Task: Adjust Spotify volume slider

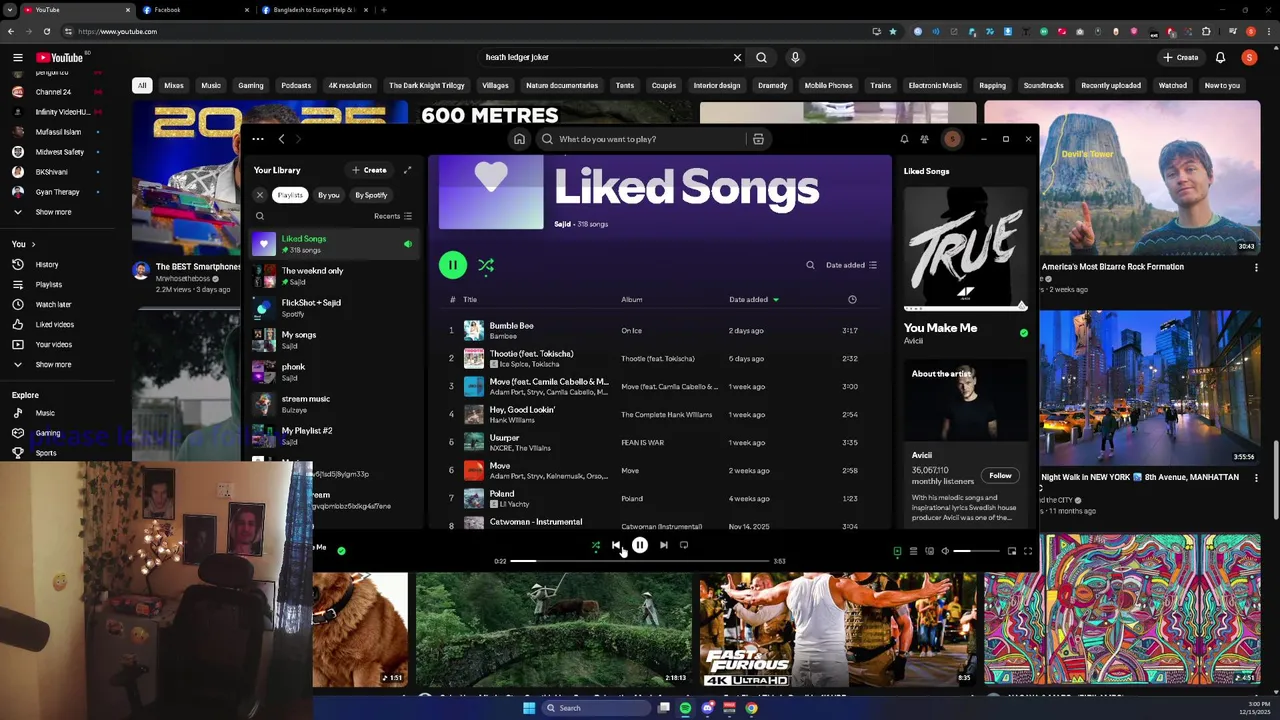Action: pos(976,551)
